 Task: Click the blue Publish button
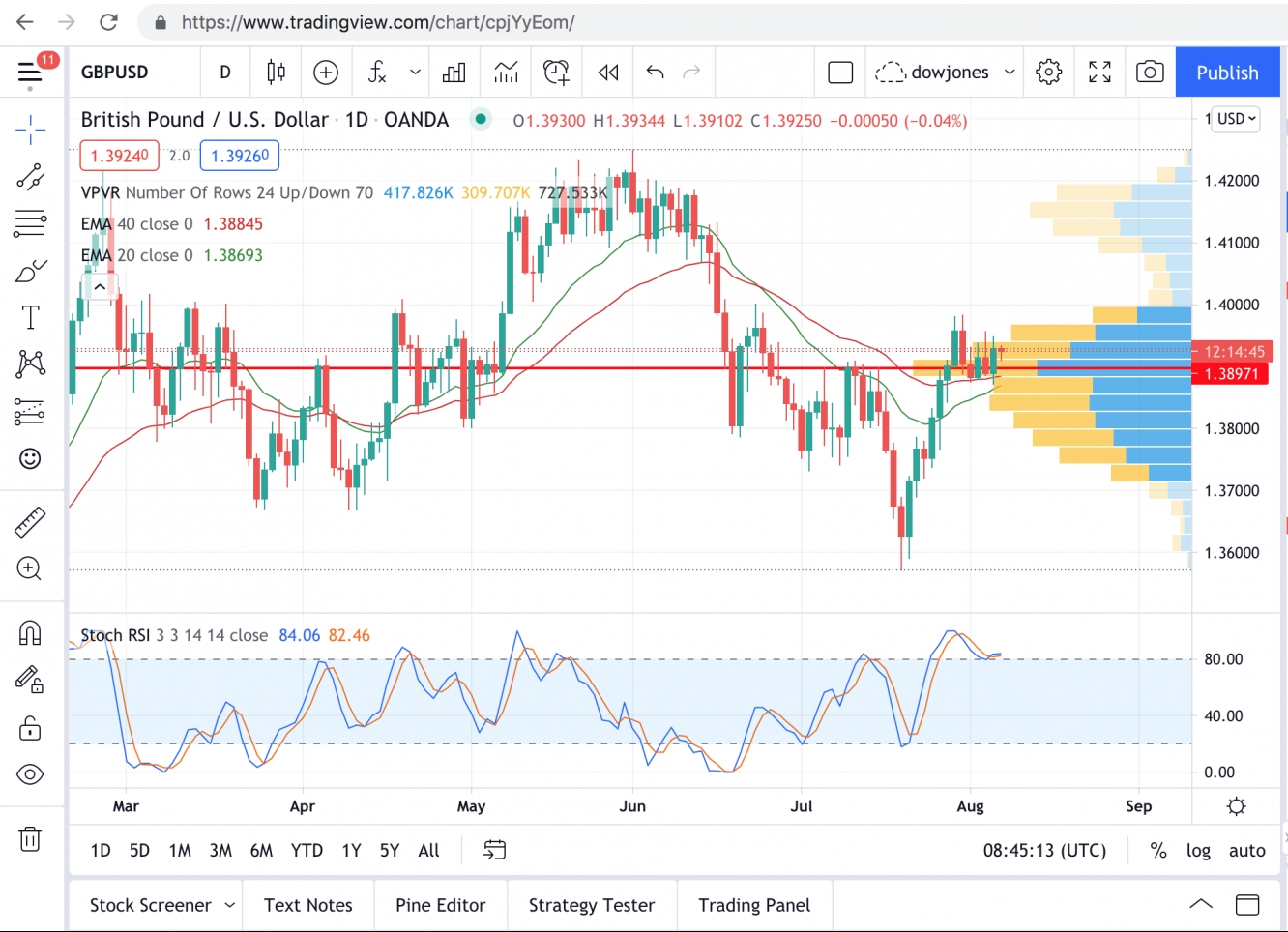tap(1227, 73)
